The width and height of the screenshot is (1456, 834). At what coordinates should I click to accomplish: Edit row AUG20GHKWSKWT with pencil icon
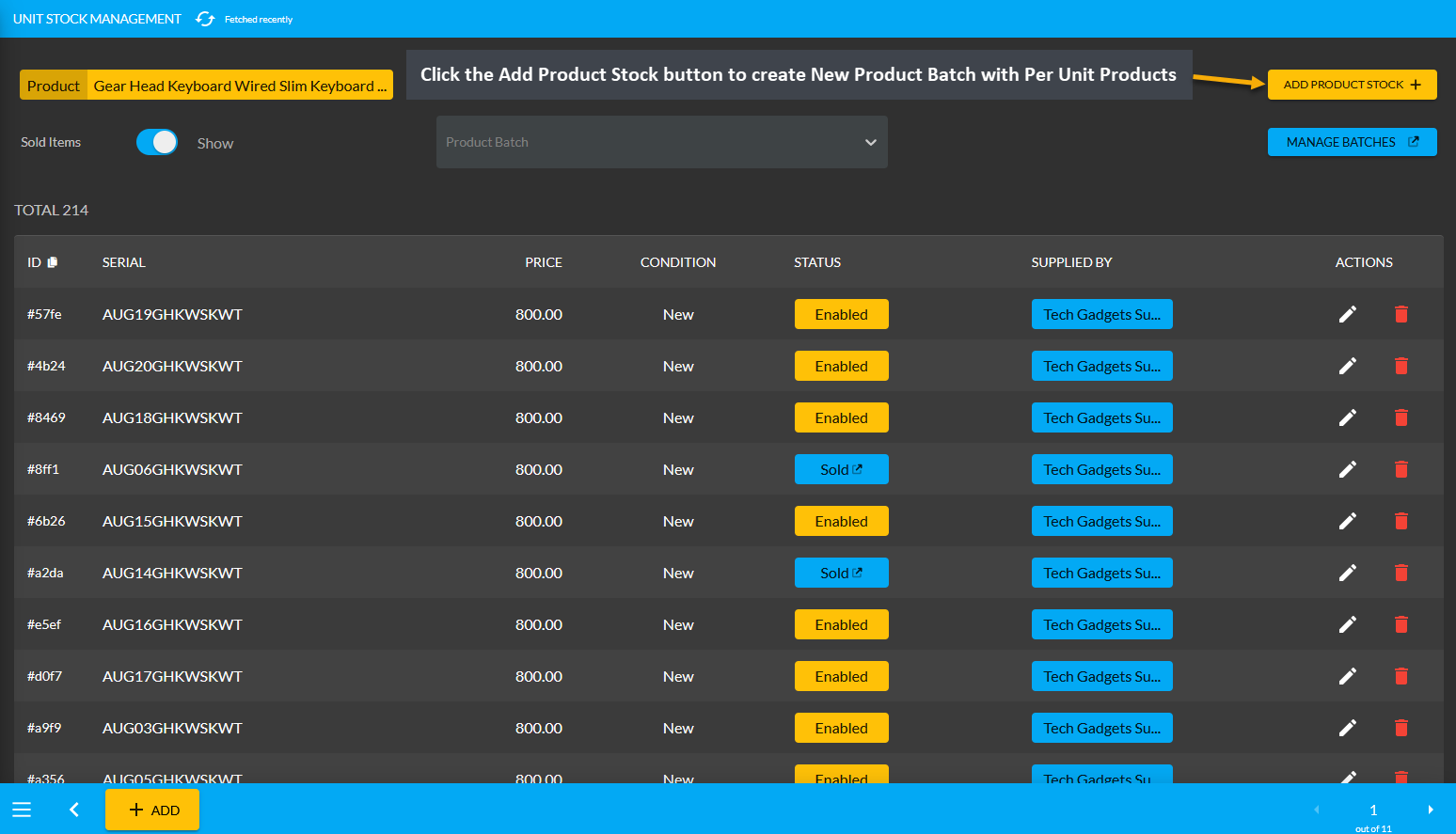(1348, 366)
